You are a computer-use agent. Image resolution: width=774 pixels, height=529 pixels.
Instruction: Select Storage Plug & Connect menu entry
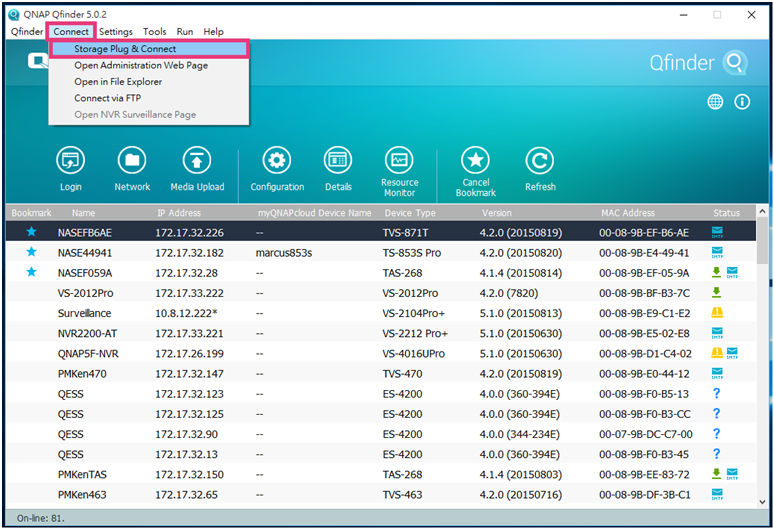[x=125, y=49]
